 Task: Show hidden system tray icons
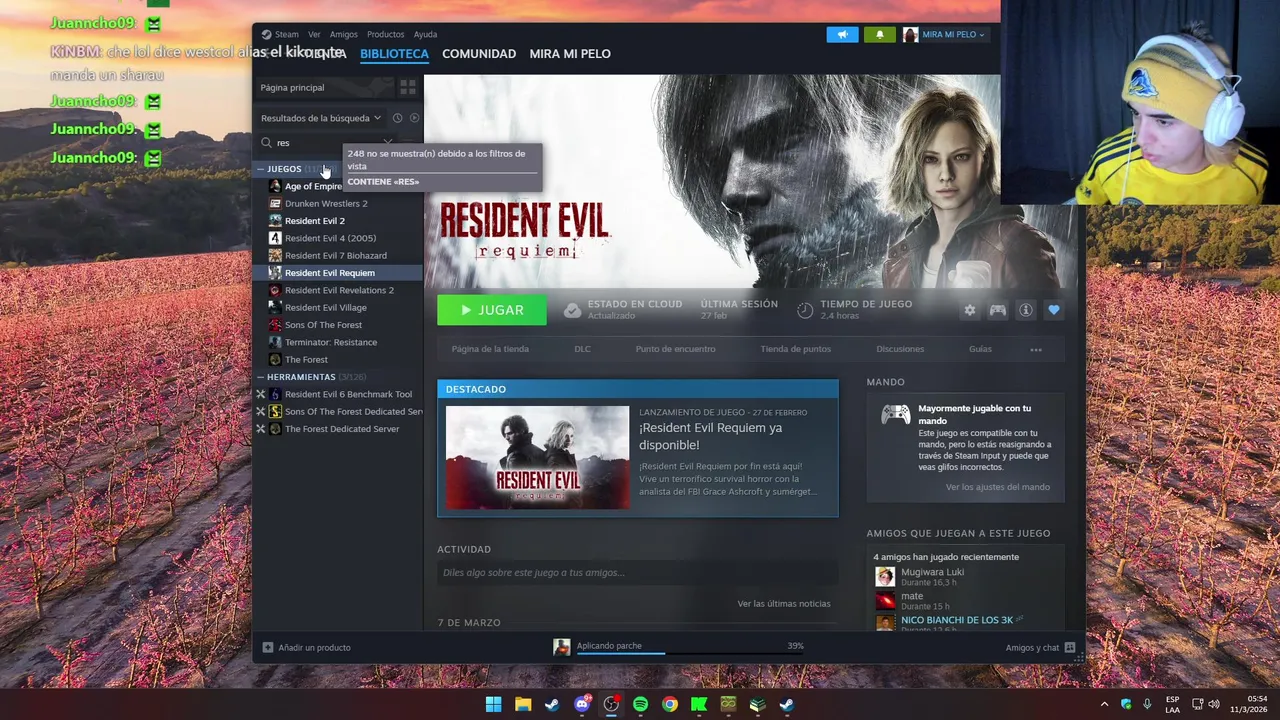[x=1104, y=704]
